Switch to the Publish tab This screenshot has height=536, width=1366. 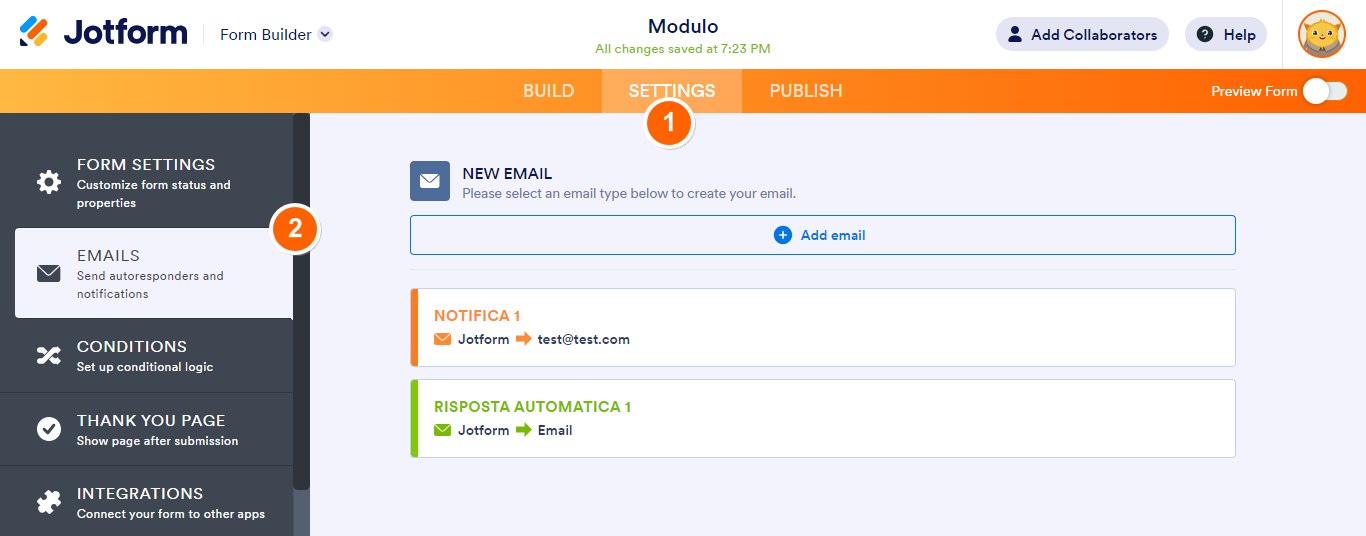click(805, 91)
